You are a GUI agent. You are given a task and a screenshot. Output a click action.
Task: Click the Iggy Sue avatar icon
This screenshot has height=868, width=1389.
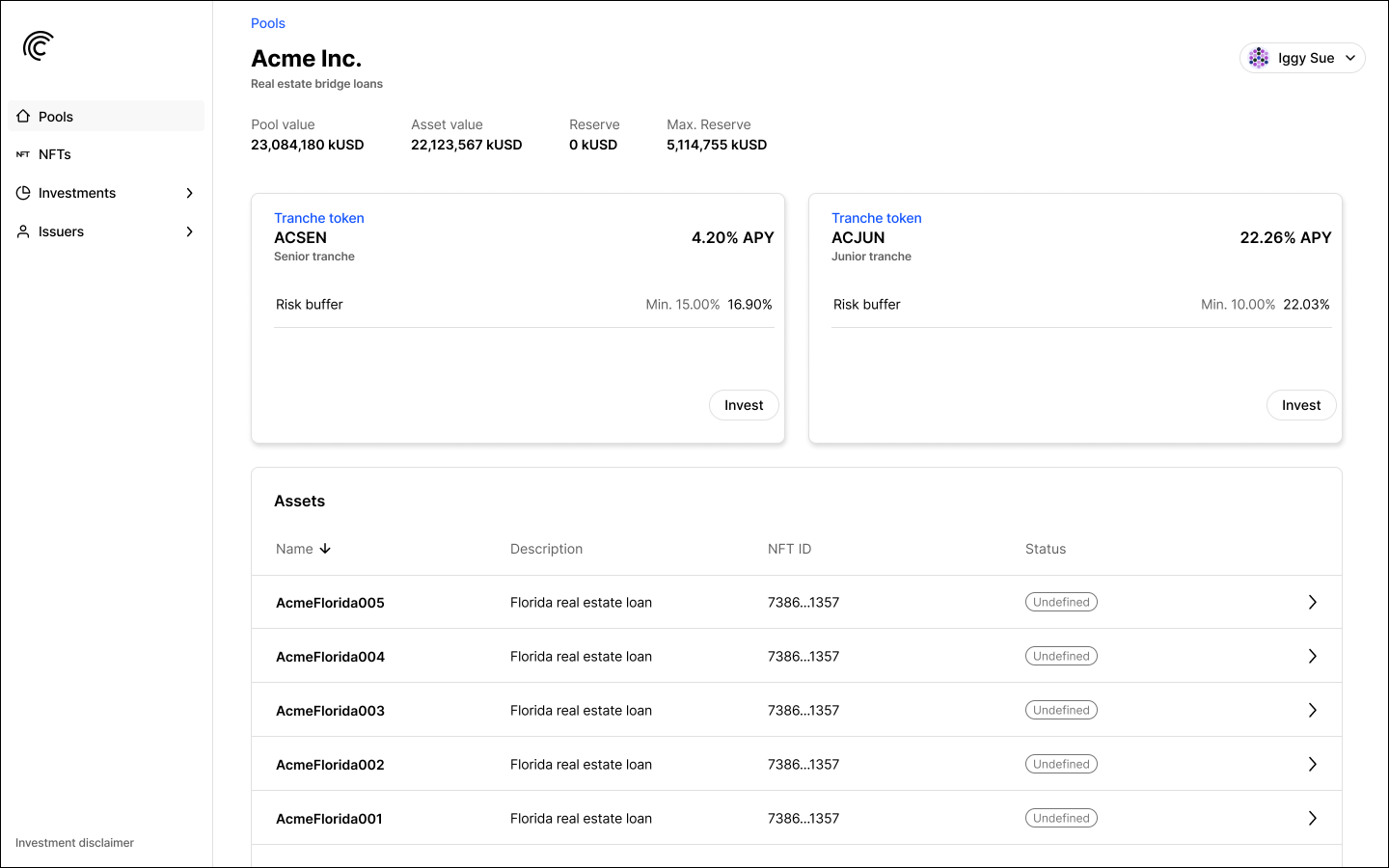pos(1259,58)
